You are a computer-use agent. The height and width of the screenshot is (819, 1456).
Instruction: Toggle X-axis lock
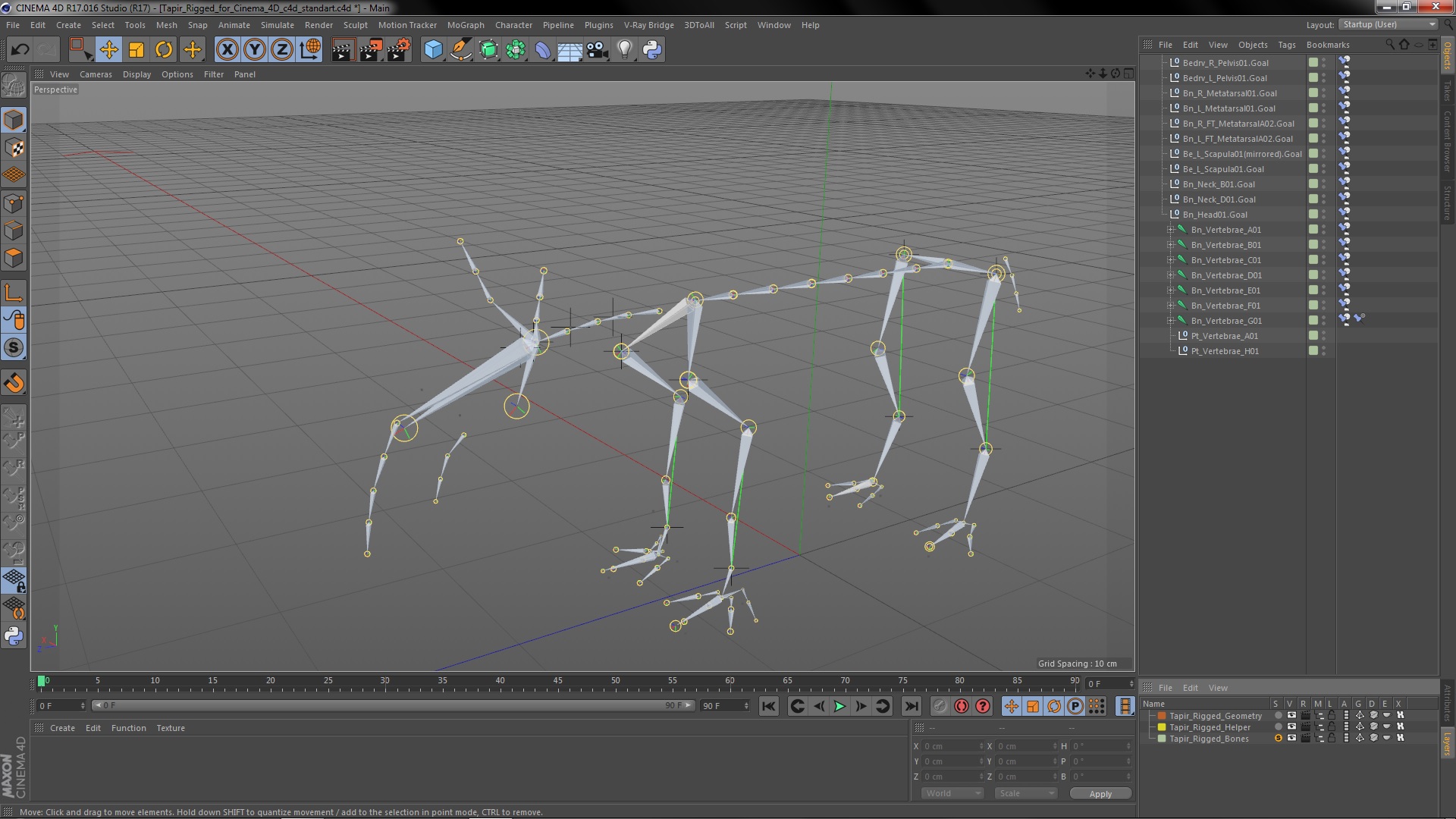227,50
